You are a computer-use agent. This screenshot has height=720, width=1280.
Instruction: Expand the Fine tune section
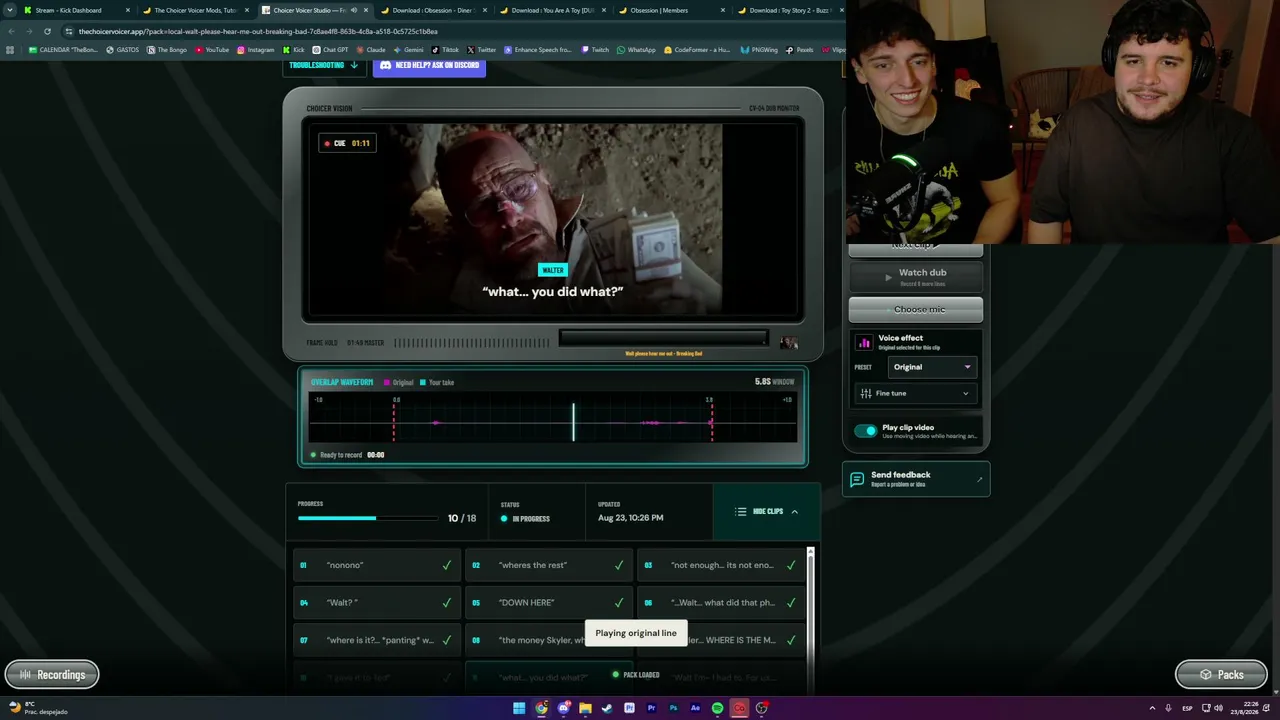(x=916, y=393)
